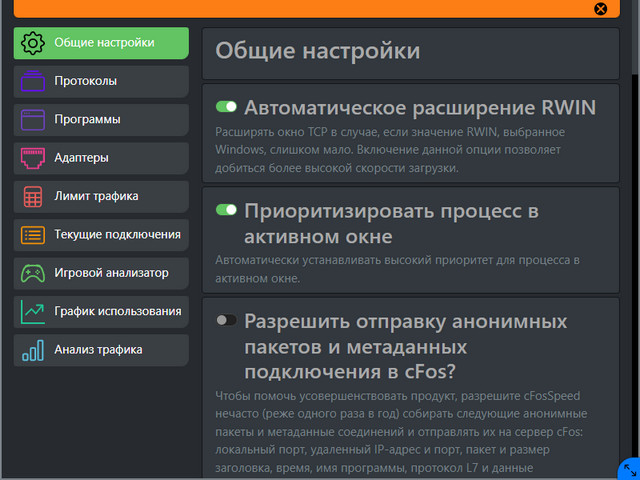Disable the Автоматическое расширение RWIN toggle
This screenshot has width=640, height=480.
point(227,106)
